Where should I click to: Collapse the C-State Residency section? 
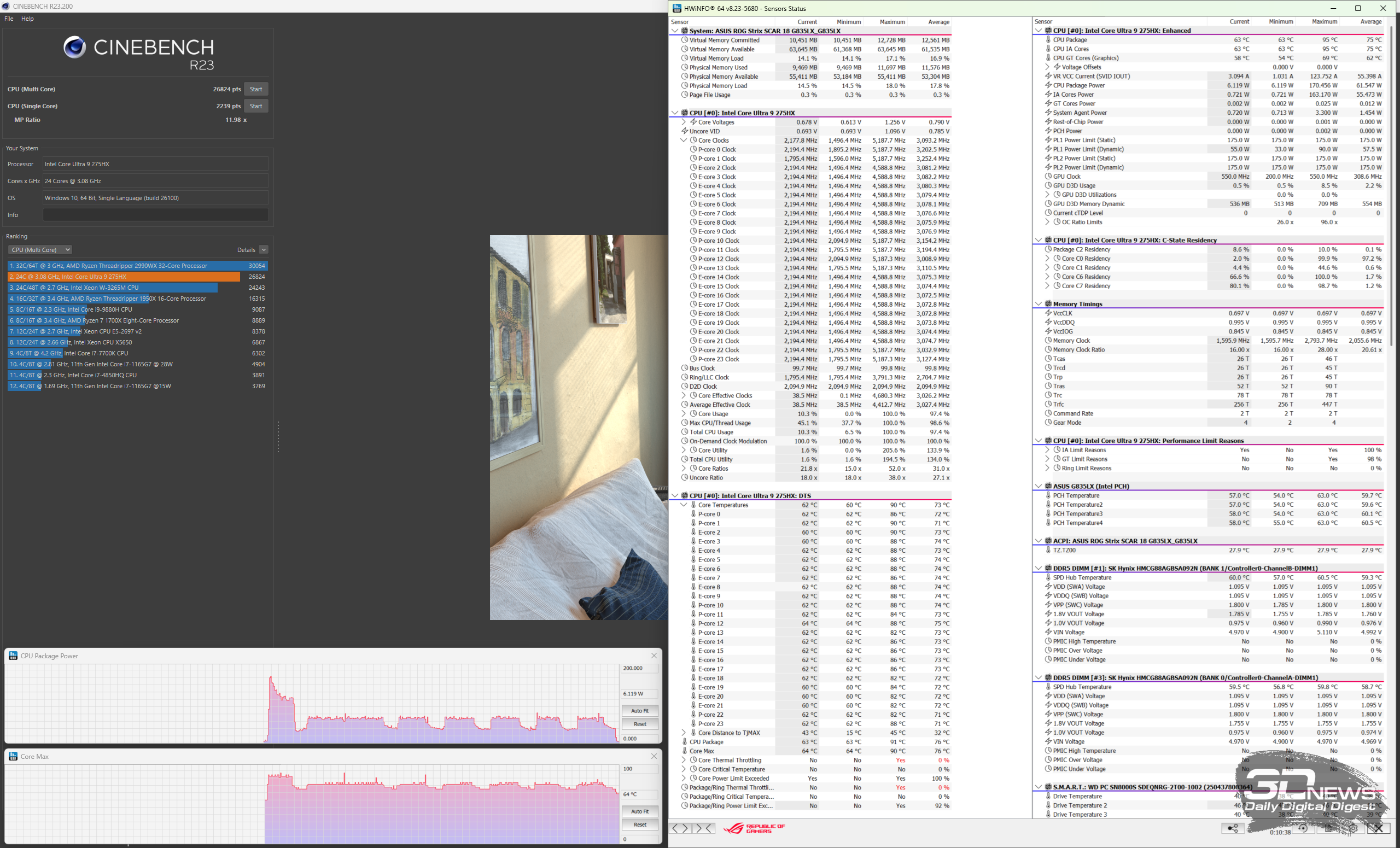pos(1039,240)
